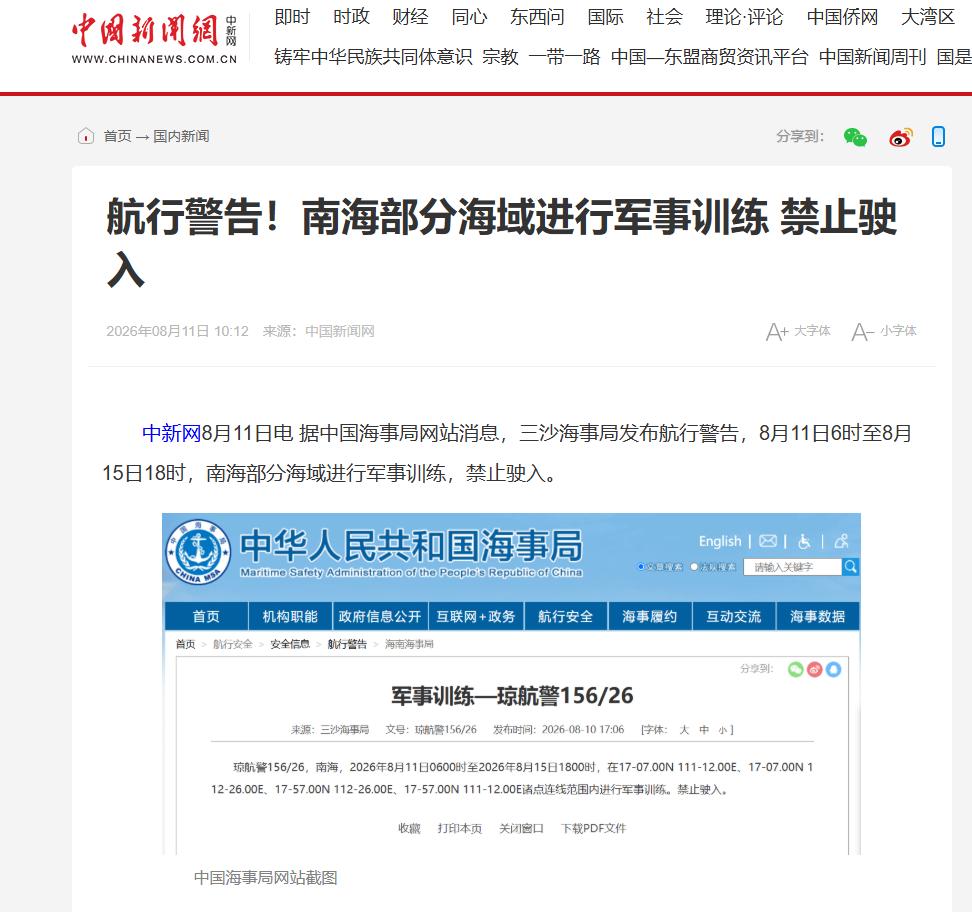Click the date 2026年08月11日 10:12
The width and height of the screenshot is (972, 912).
tap(177, 331)
